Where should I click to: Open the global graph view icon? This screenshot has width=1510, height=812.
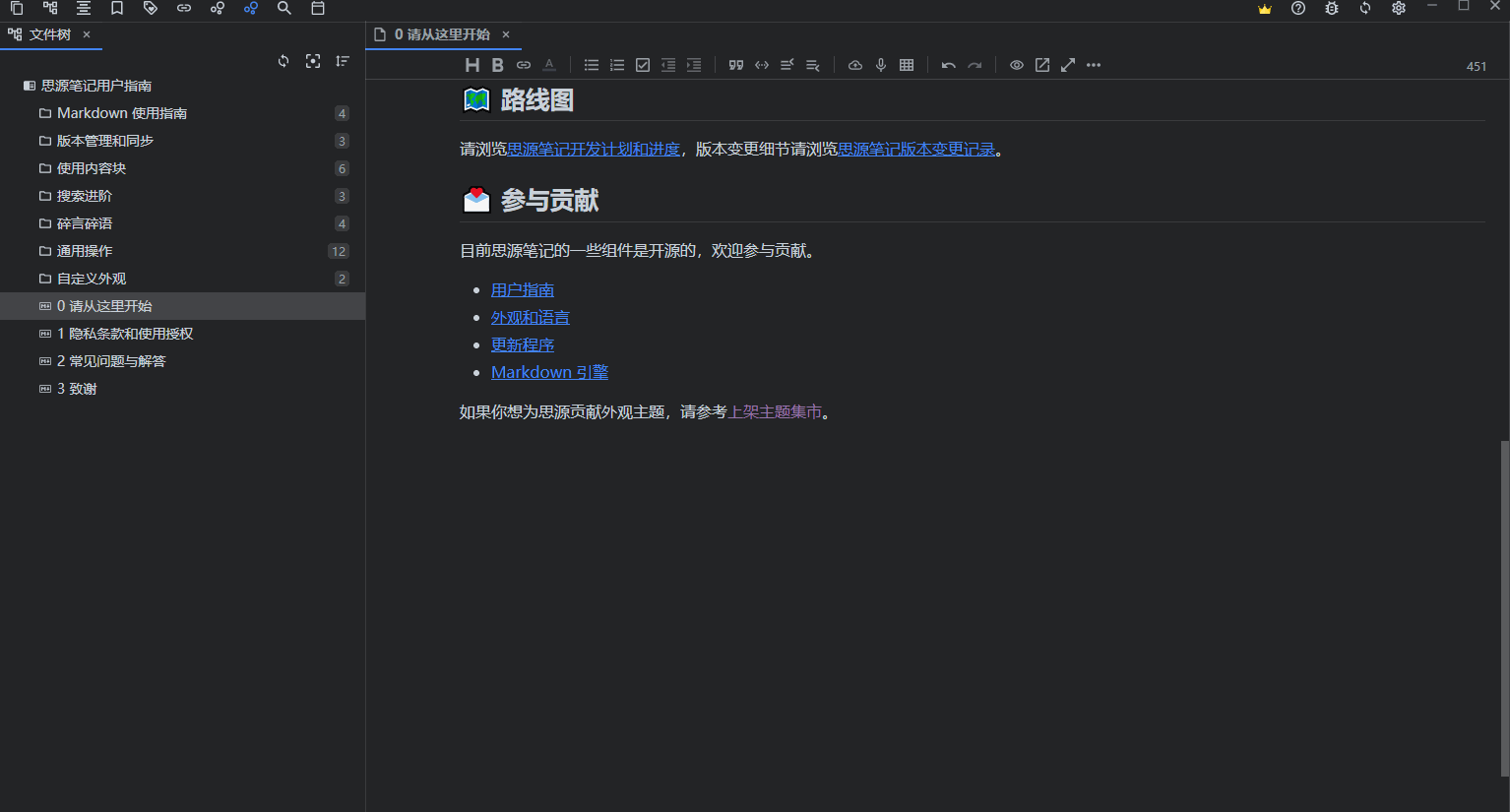[x=250, y=9]
